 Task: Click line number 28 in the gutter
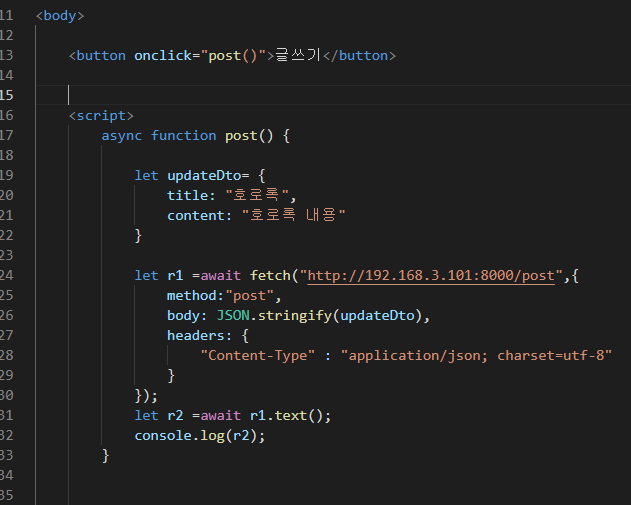coord(6,356)
